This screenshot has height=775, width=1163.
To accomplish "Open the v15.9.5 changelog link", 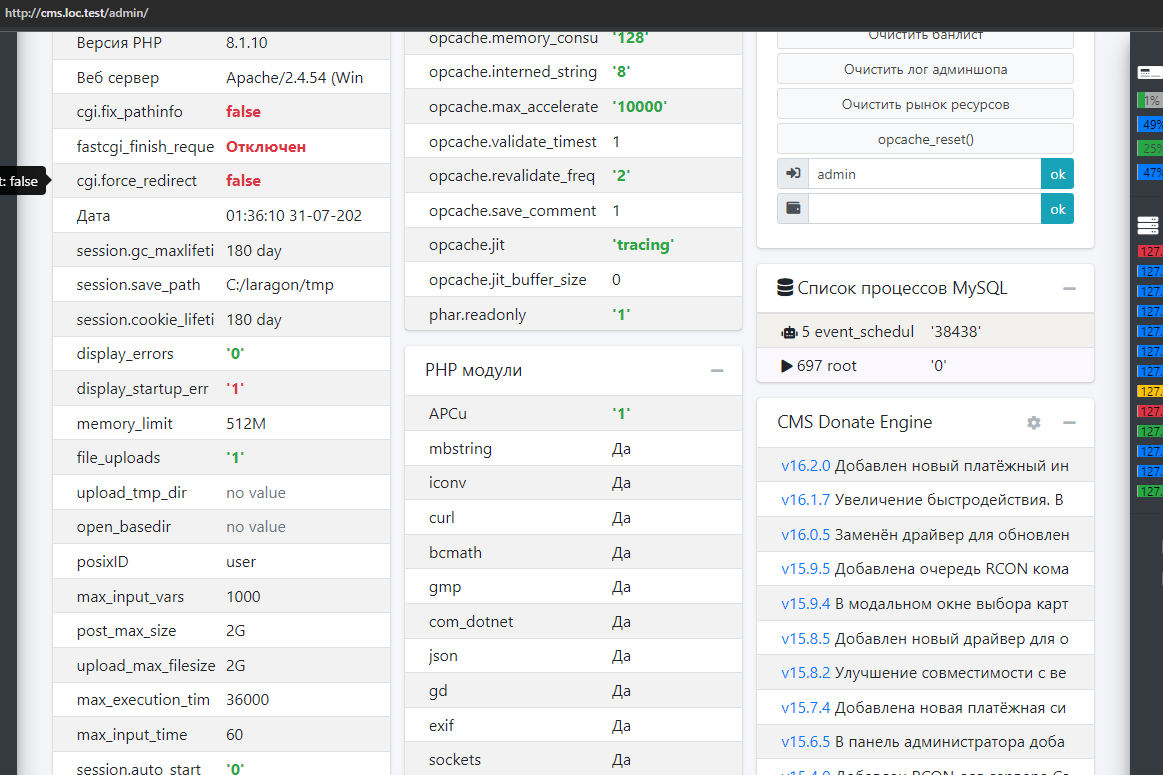I will pyautogui.click(x=806, y=569).
